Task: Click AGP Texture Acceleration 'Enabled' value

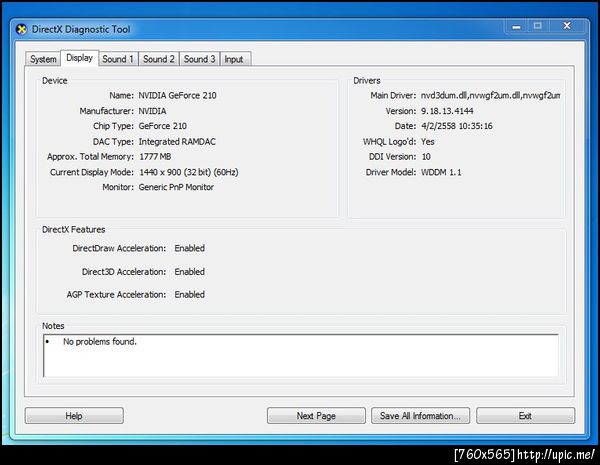Action: point(189,294)
